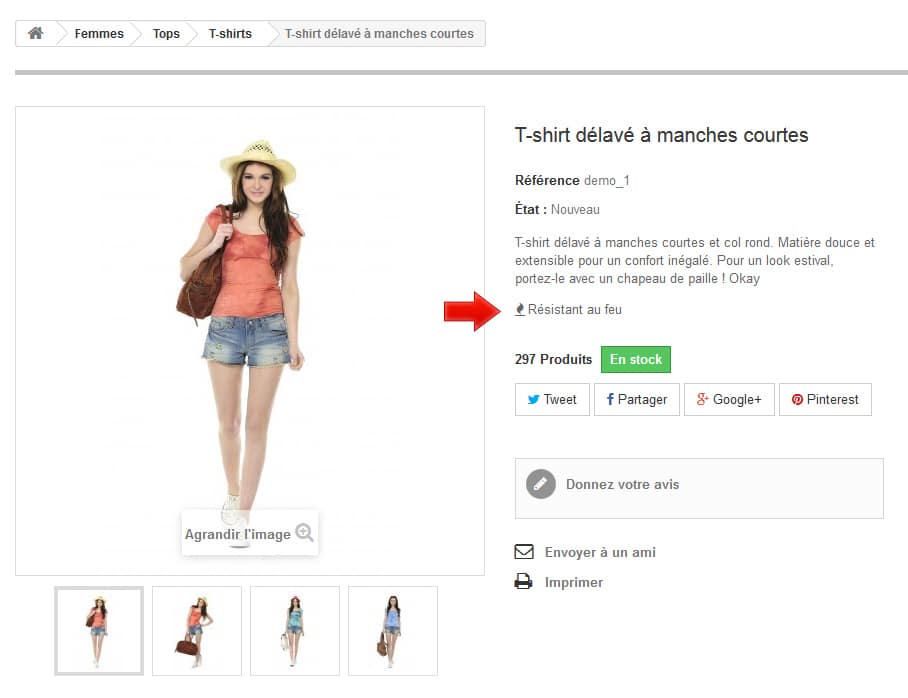The width and height of the screenshot is (908, 698).
Task: Select fourth thumbnail with blue top, no hat
Action: click(x=393, y=631)
